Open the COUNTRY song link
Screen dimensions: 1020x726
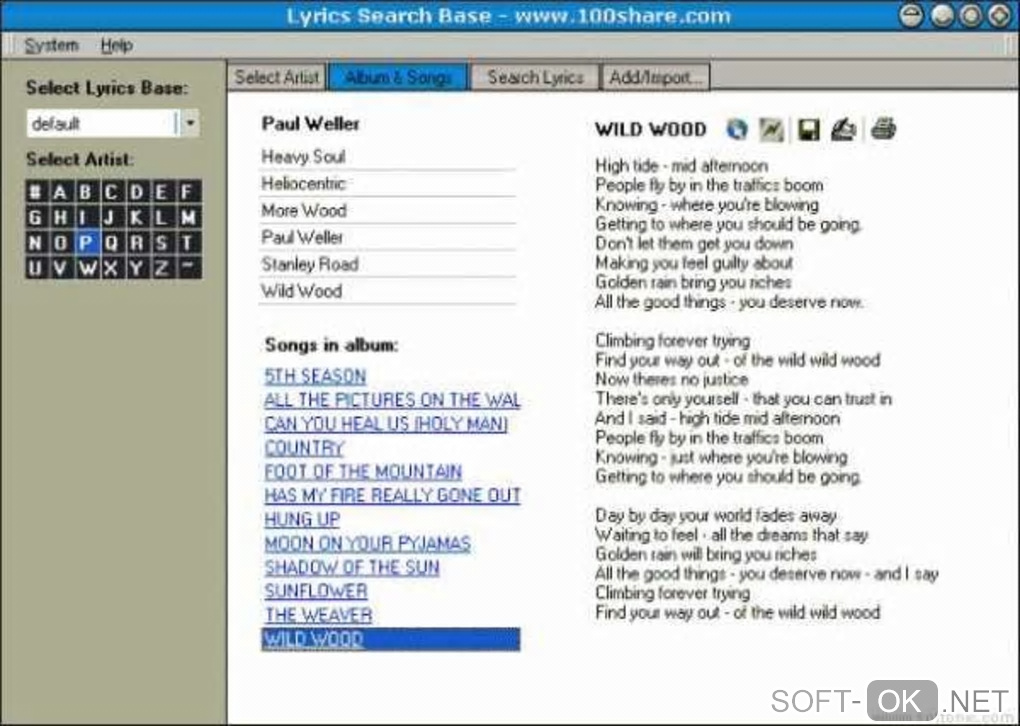click(304, 448)
